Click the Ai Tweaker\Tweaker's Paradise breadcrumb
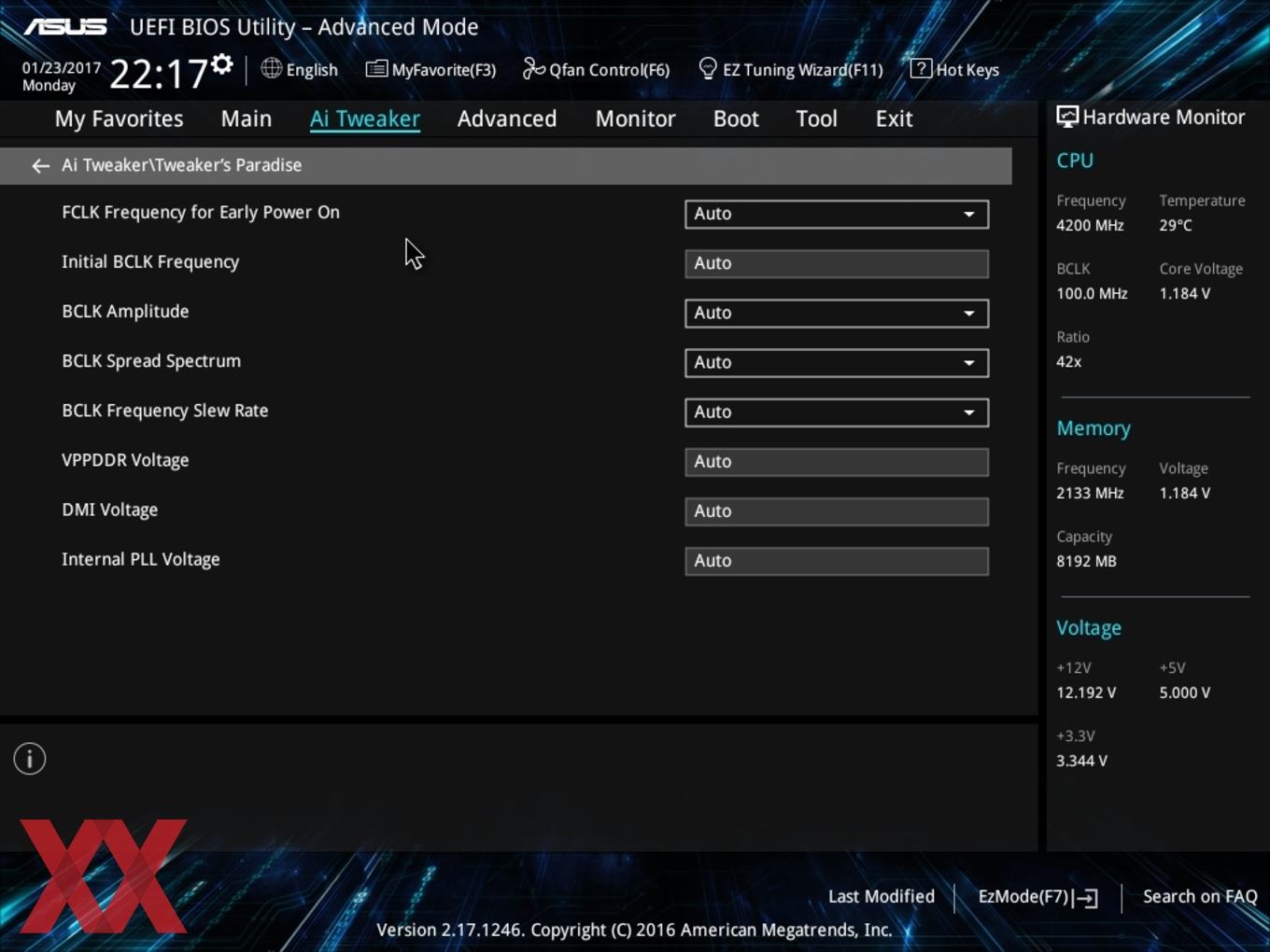Screen dimensions: 1270x952 click(x=181, y=165)
